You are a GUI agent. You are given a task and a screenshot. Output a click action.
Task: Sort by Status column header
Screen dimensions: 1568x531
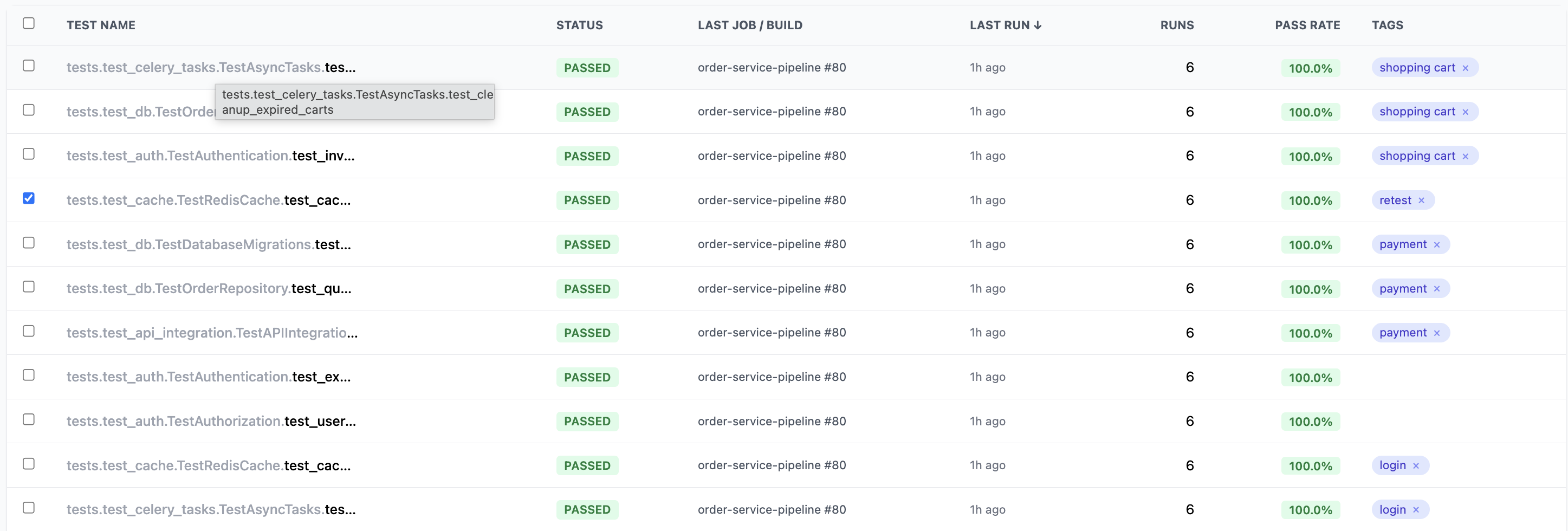point(579,25)
